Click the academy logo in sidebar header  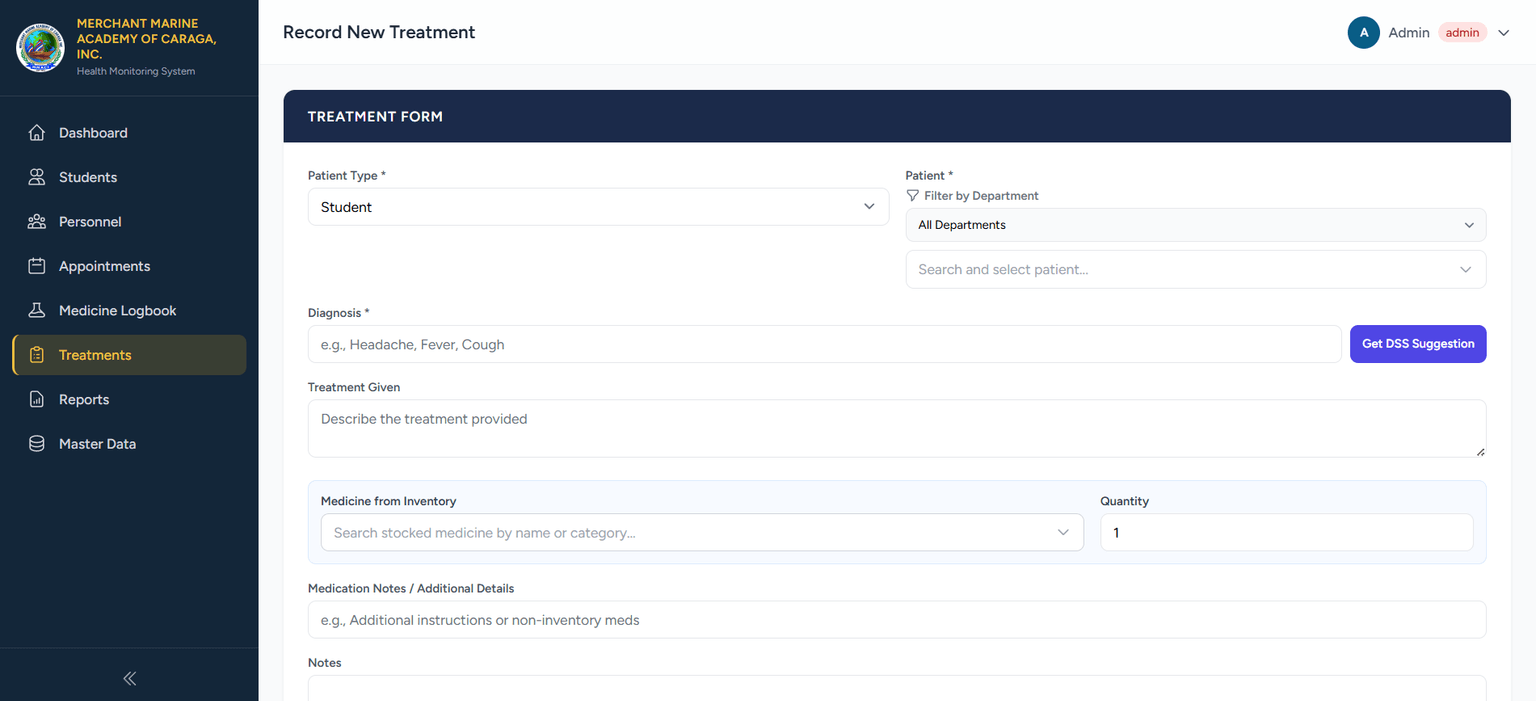40,47
